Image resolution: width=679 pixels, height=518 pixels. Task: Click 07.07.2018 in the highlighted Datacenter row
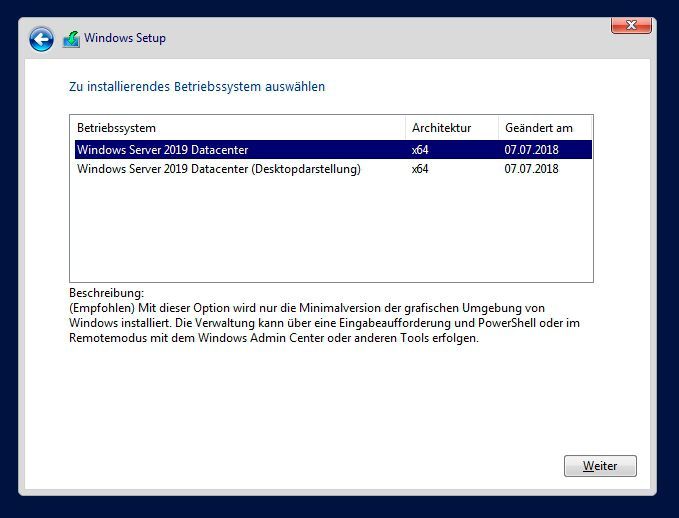click(x=531, y=150)
